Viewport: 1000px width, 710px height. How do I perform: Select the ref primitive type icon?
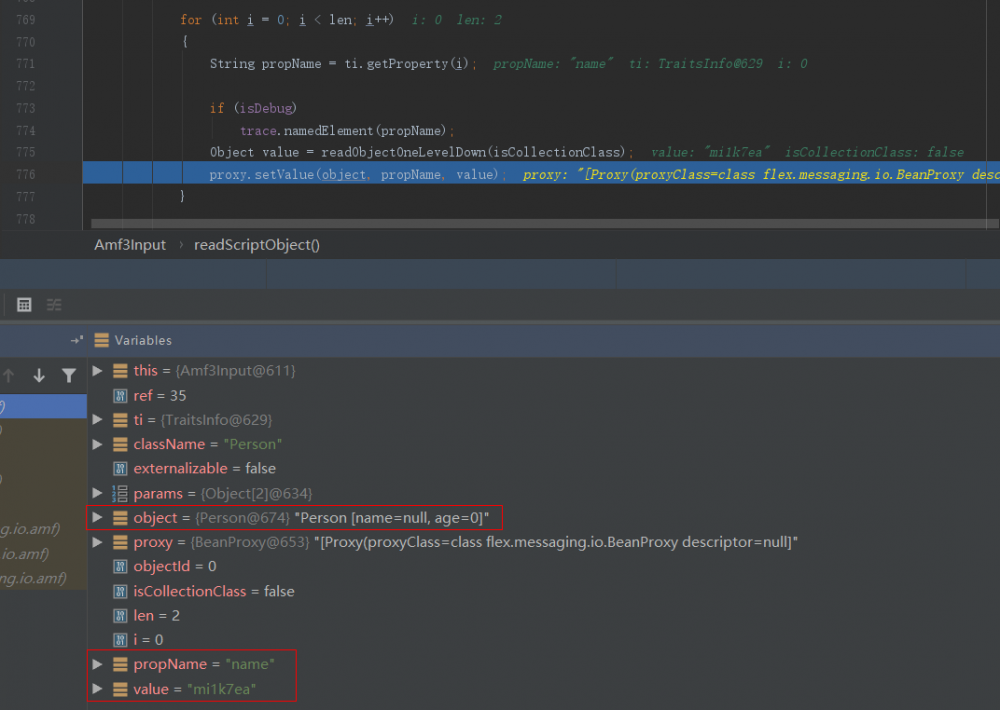pyautogui.click(x=120, y=396)
